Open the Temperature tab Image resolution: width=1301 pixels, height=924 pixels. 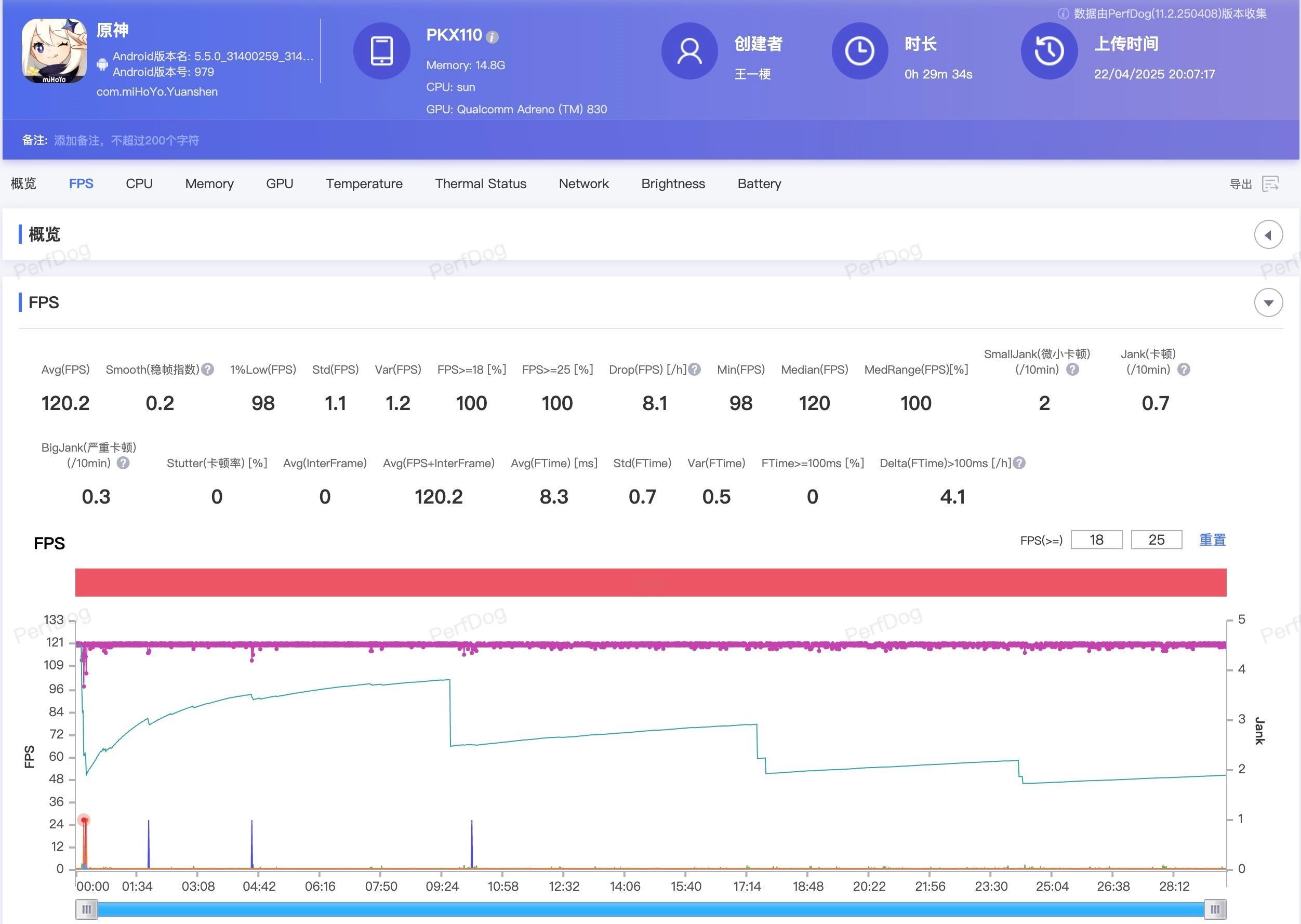364,183
